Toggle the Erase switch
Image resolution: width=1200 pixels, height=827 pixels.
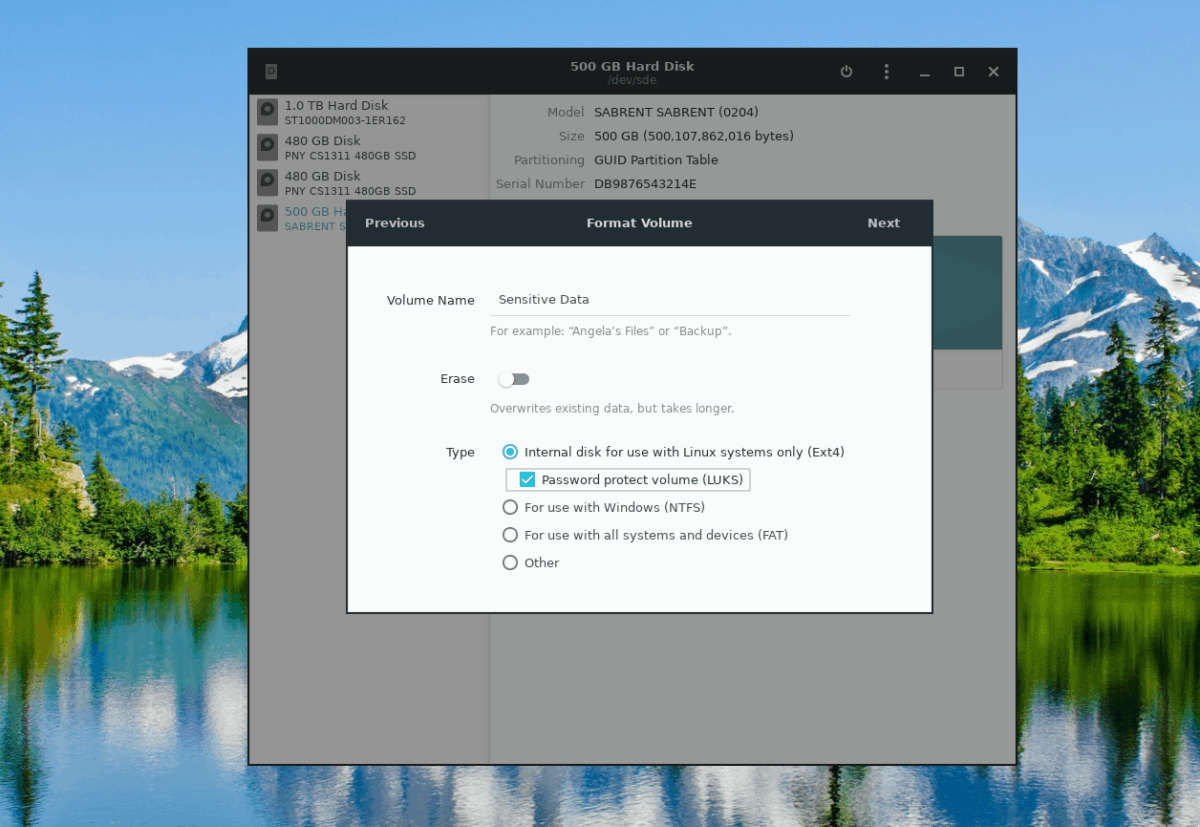(x=514, y=379)
